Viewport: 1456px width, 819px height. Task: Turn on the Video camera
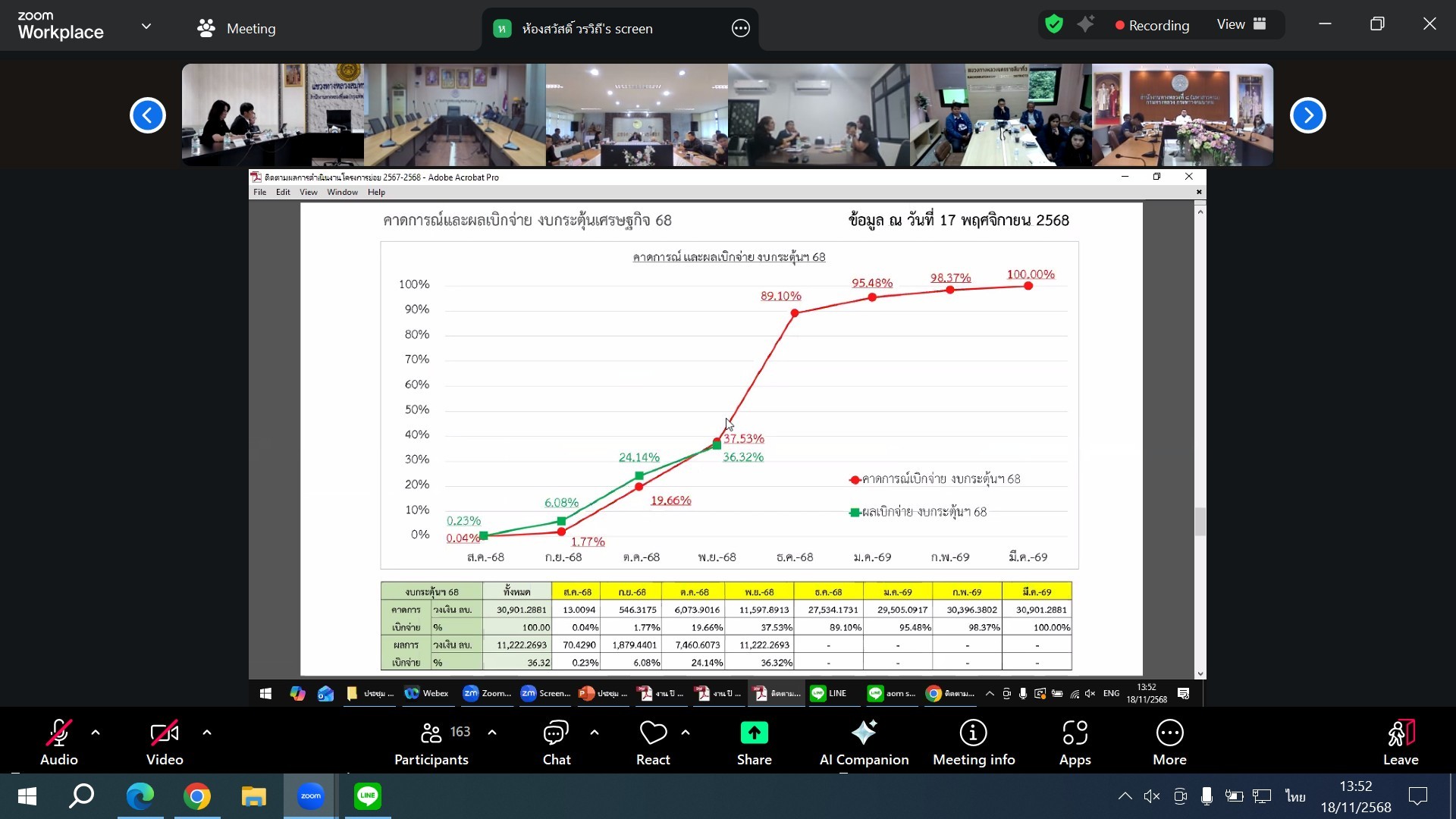(x=165, y=733)
